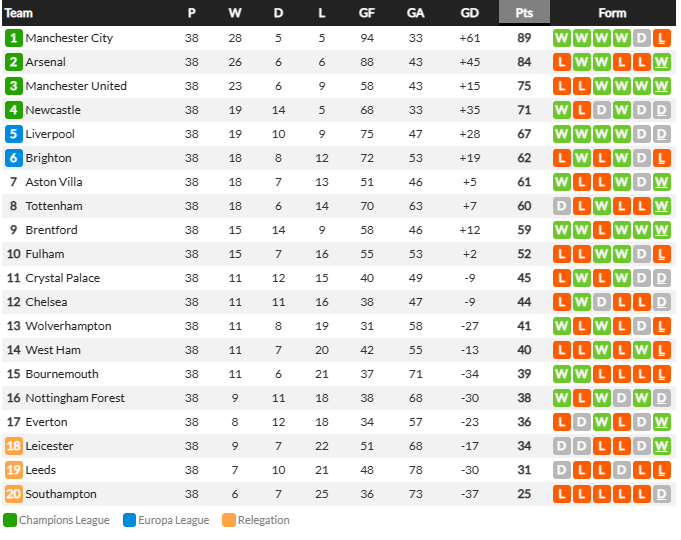681x540 pixels.
Task: Click Leicester's orange position 18 badge
Action: coord(13,446)
